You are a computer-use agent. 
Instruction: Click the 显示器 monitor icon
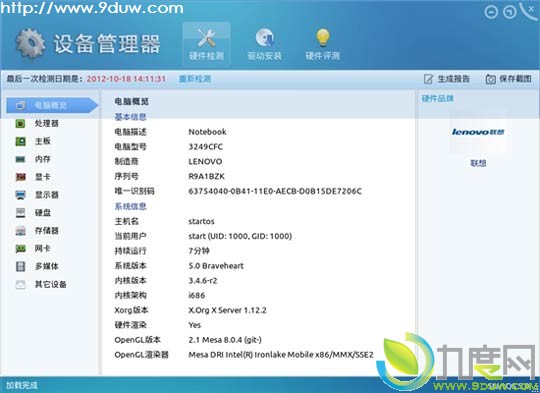click(21, 195)
